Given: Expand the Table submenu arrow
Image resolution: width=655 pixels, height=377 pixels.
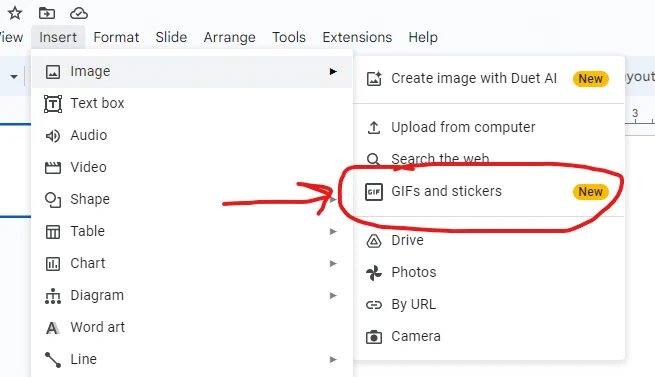Looking at the screenshot, I should pos(333,232).
